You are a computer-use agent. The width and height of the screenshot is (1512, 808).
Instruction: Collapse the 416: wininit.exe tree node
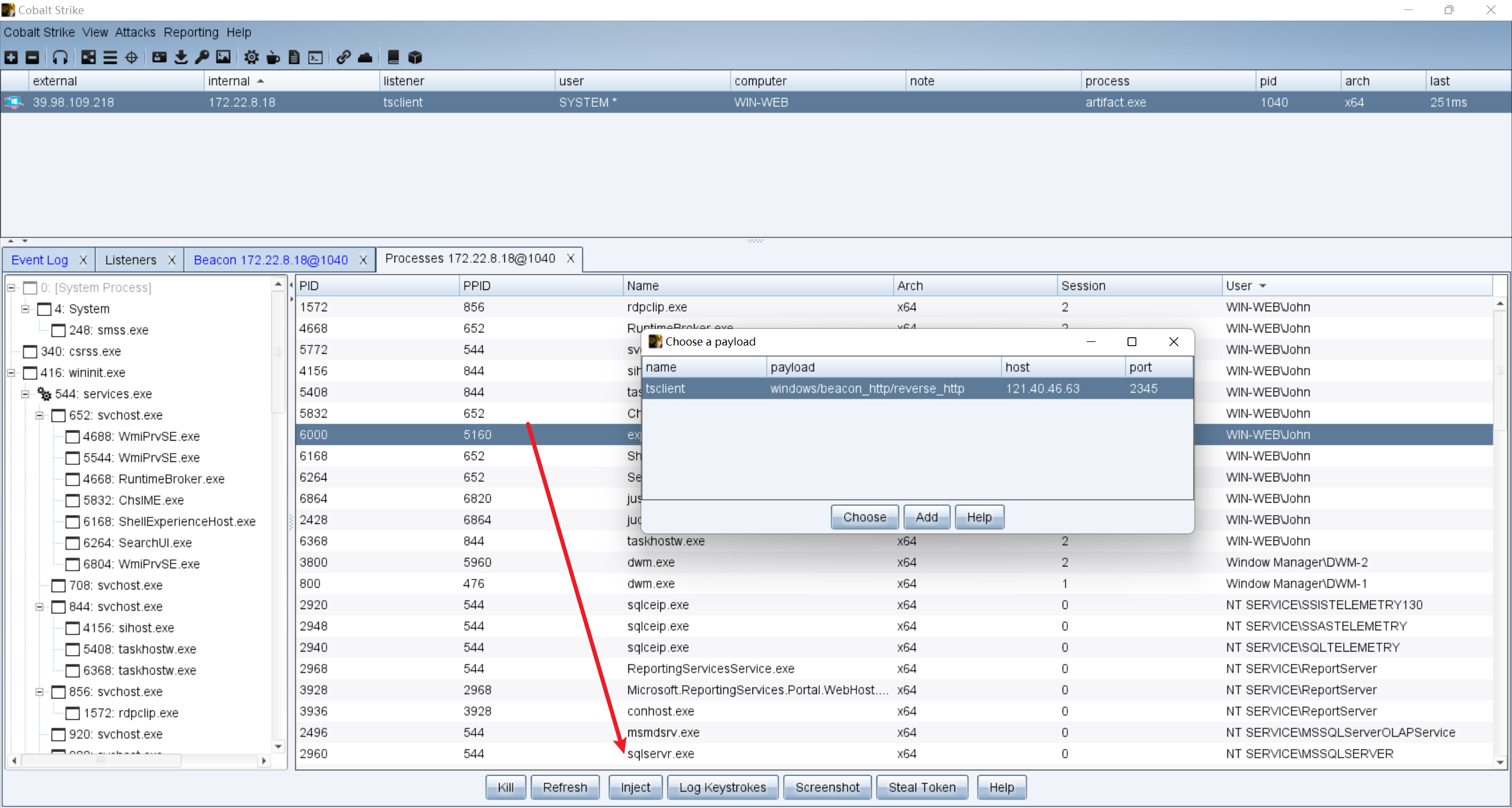tap(11, 373)
